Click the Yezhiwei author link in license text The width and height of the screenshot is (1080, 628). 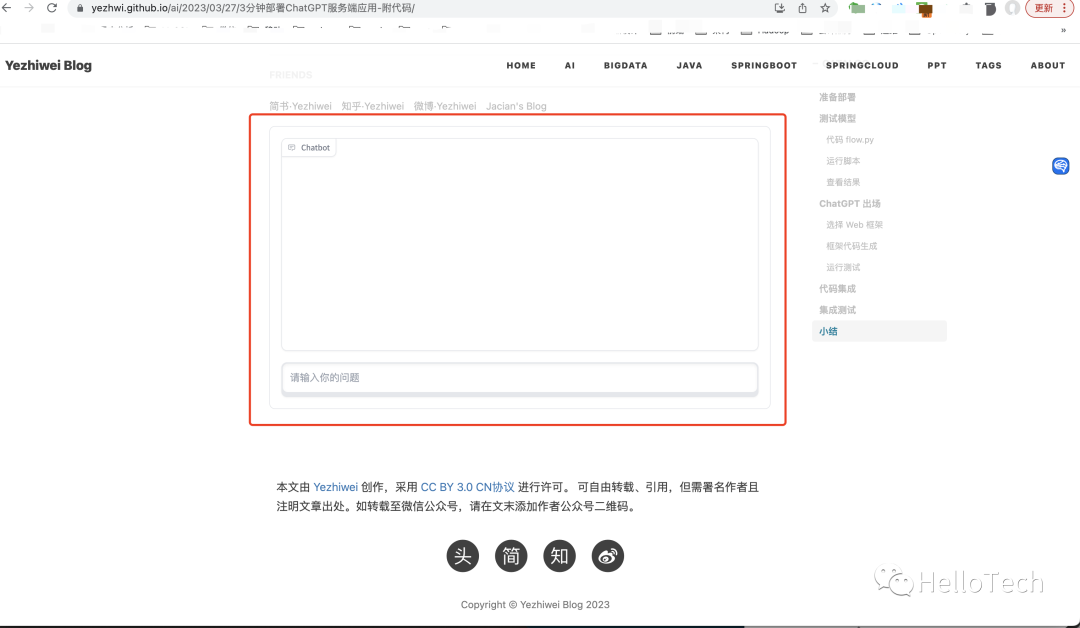pos(335,487)
